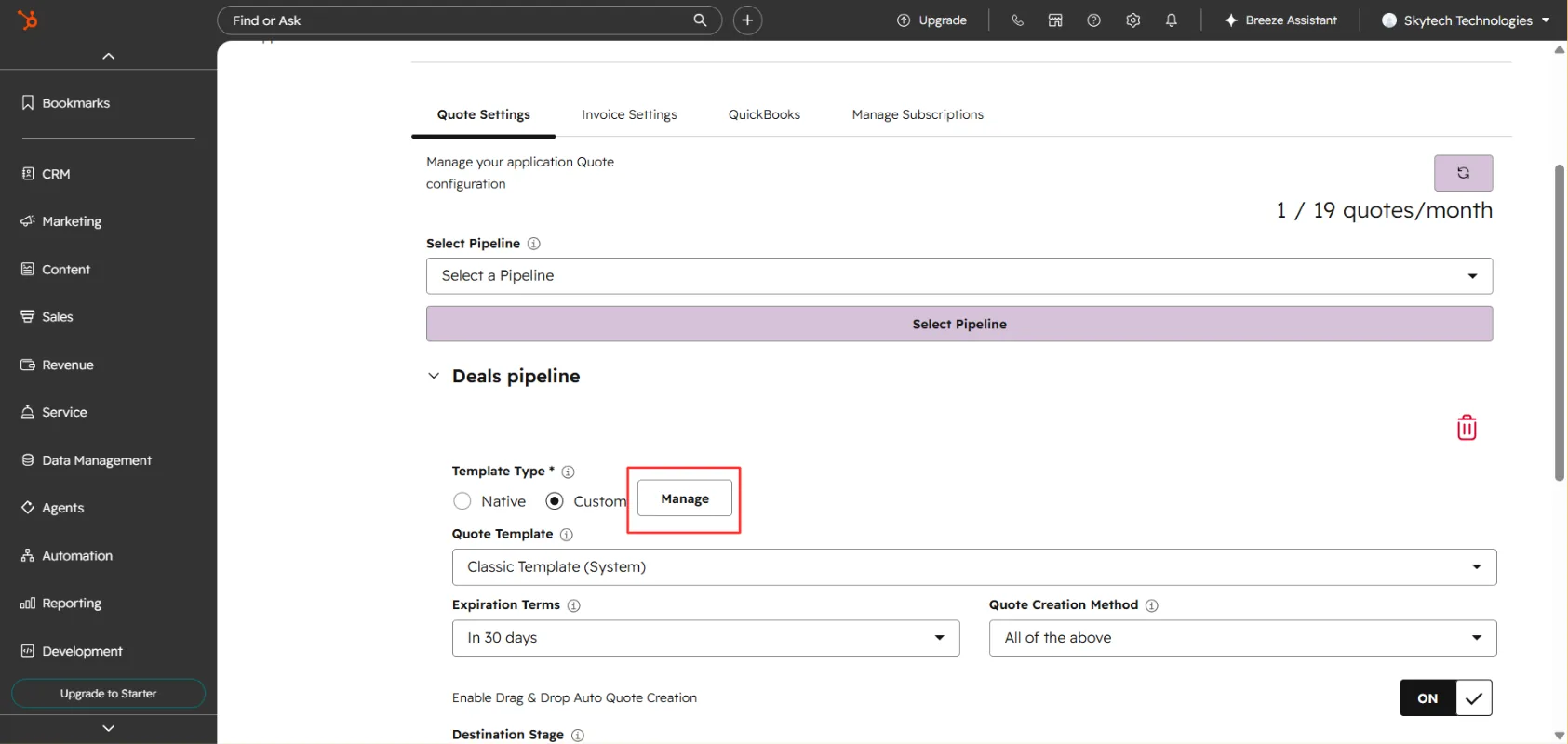Open the create plus button
This screenshot has width=1568, height=744.
[x=747, y=20]
